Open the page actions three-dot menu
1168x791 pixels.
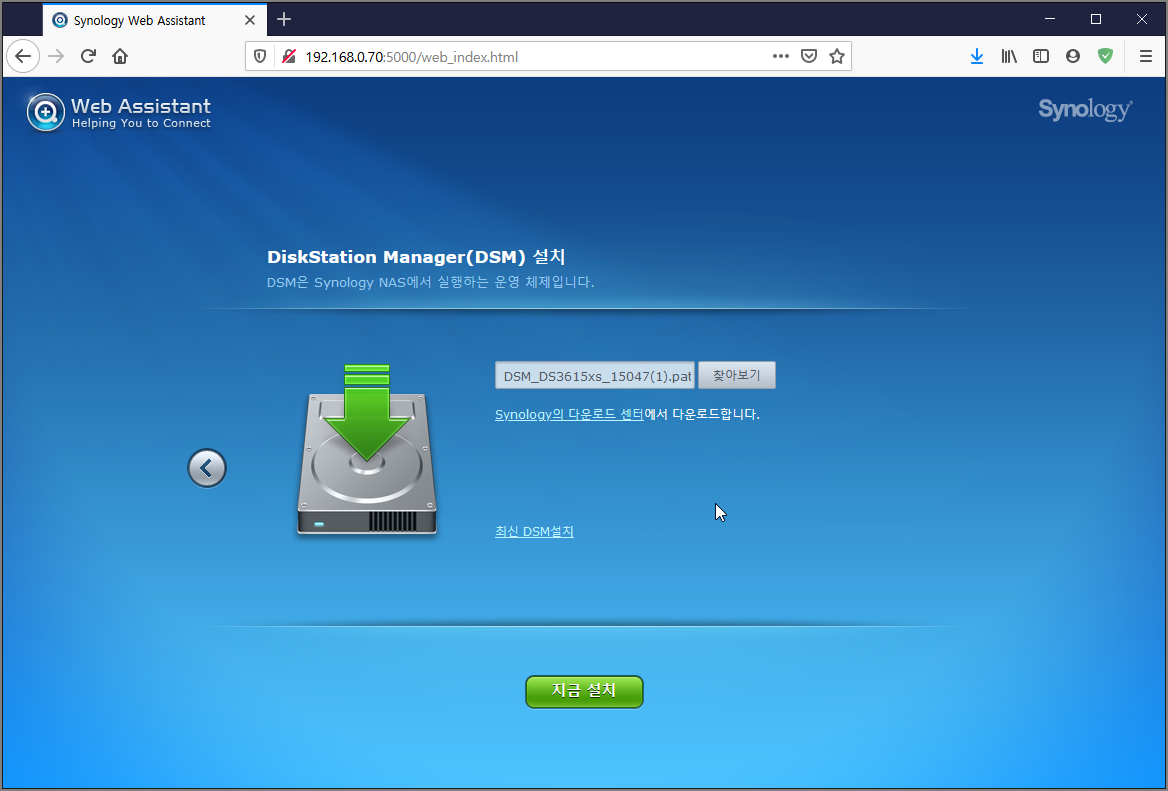click(x=780, y=57)
